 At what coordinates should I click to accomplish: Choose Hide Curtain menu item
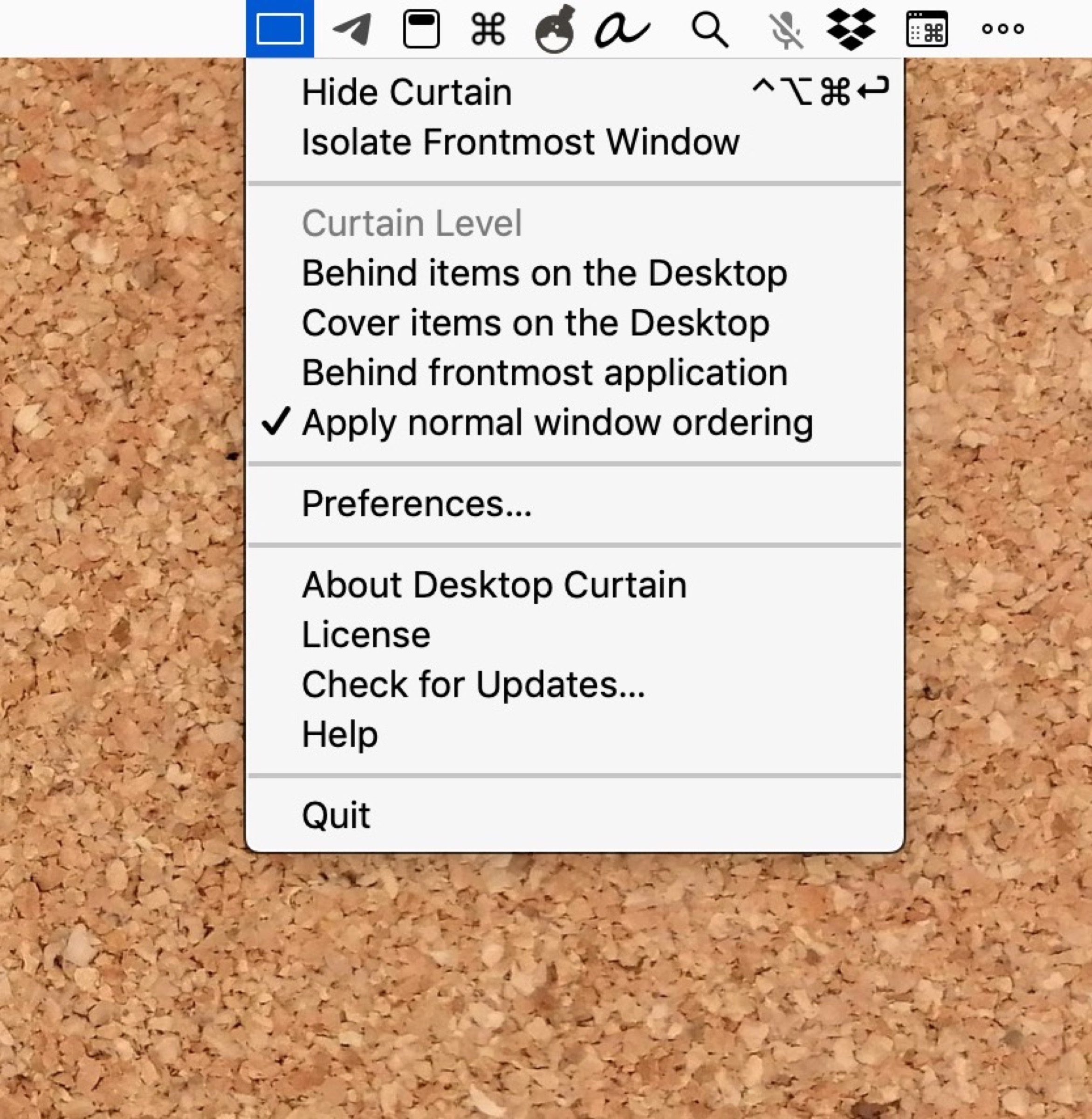click(406, 92)
